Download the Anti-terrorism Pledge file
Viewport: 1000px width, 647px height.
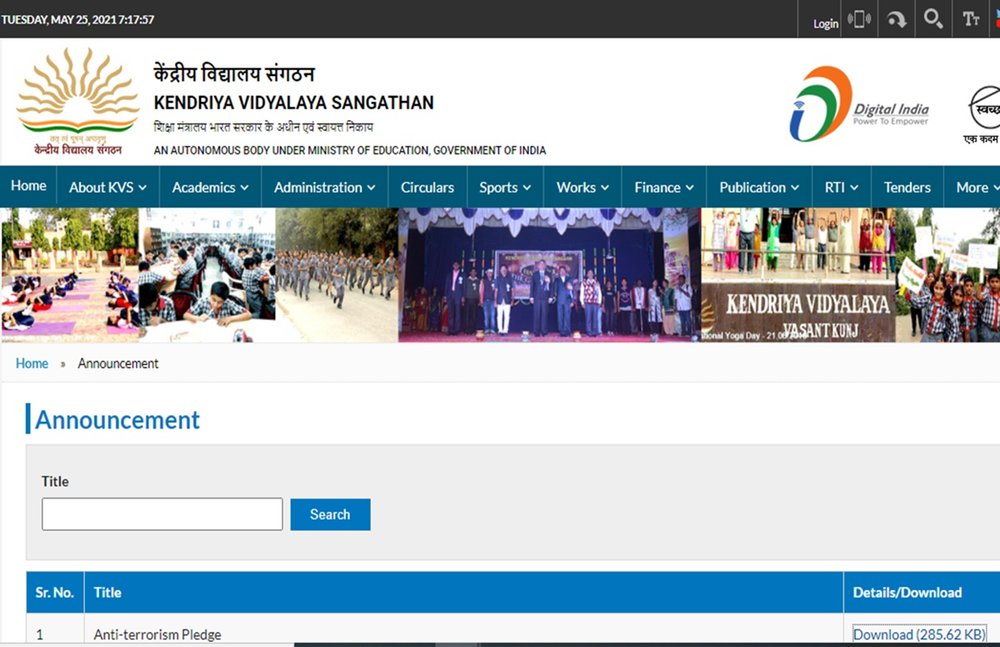point(919,634)
